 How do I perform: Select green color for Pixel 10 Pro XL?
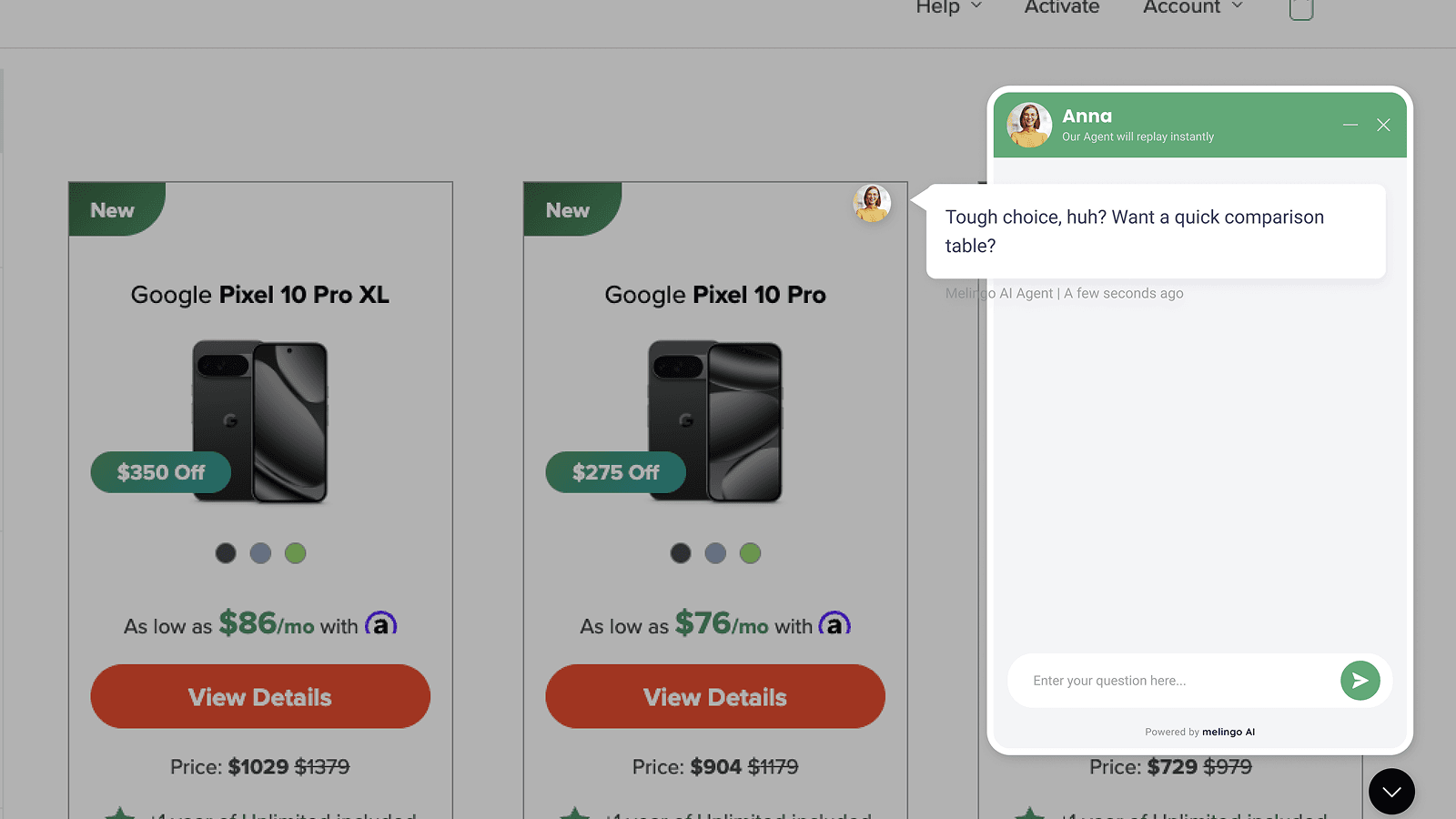pos(295,553)
